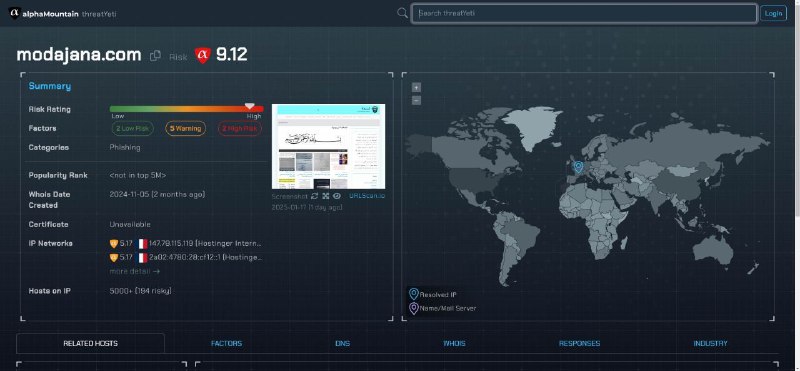
Task: Expand more detail for IP networks
Action: click(135, 271)
